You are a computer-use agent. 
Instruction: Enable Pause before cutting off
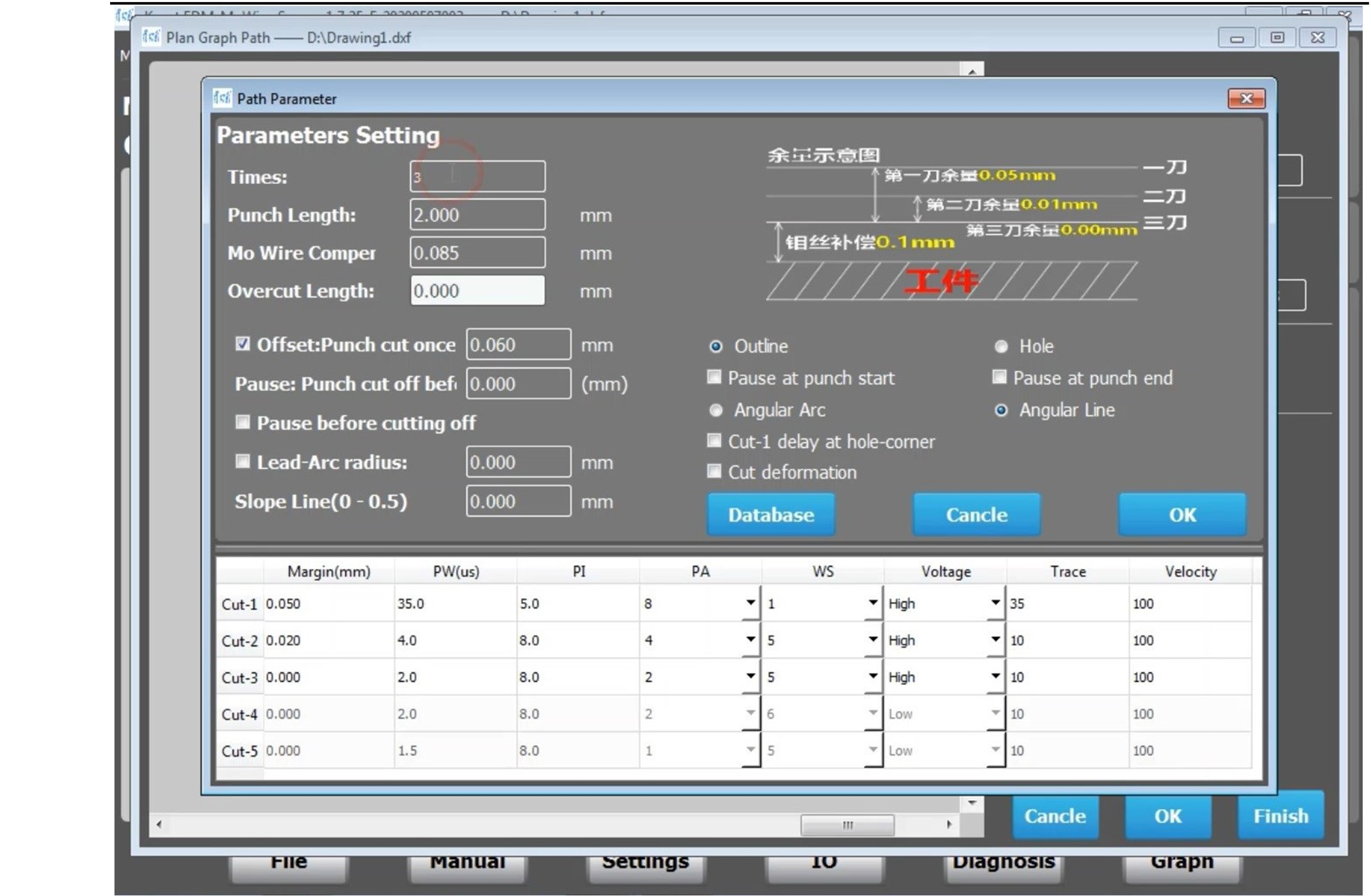pyautogui.click(x=243, y=422)
